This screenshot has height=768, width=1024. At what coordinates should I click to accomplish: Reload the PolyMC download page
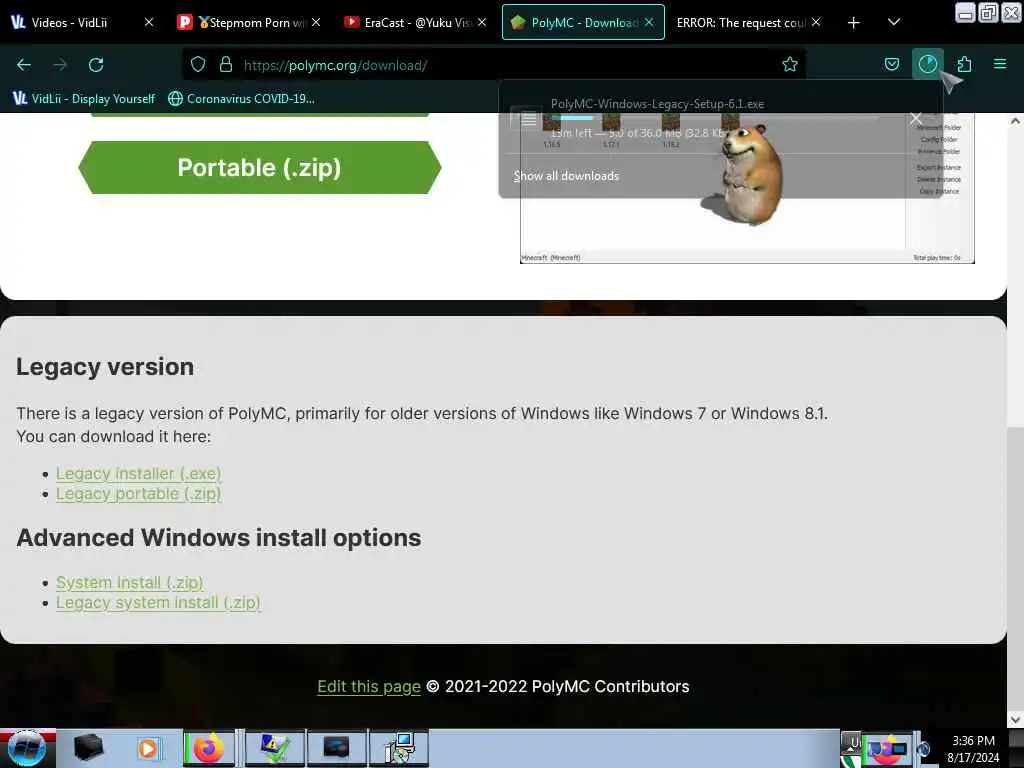point(96,65)
